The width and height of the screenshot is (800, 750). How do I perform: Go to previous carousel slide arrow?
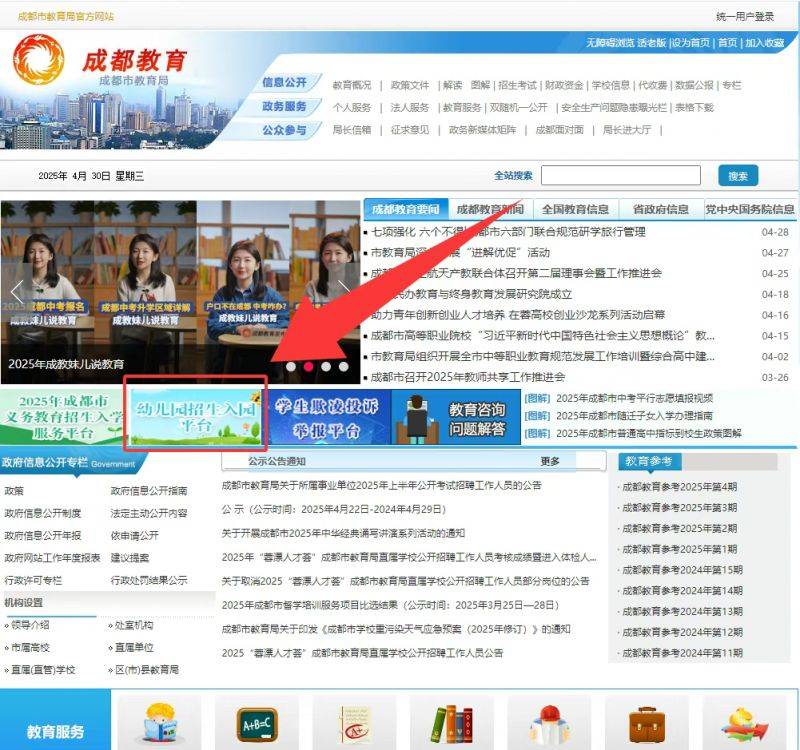click(x=17, y=291)
